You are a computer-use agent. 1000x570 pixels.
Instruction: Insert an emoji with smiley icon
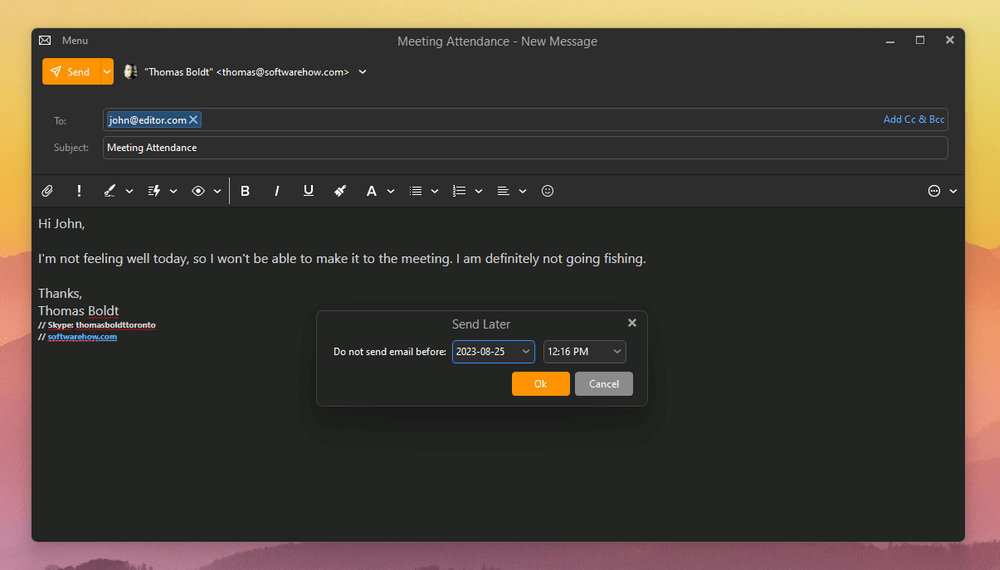(x=547, y=191)
